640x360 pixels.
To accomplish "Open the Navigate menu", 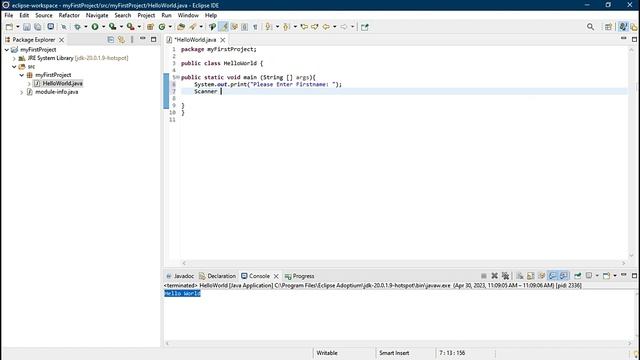I will pos(97,15).
